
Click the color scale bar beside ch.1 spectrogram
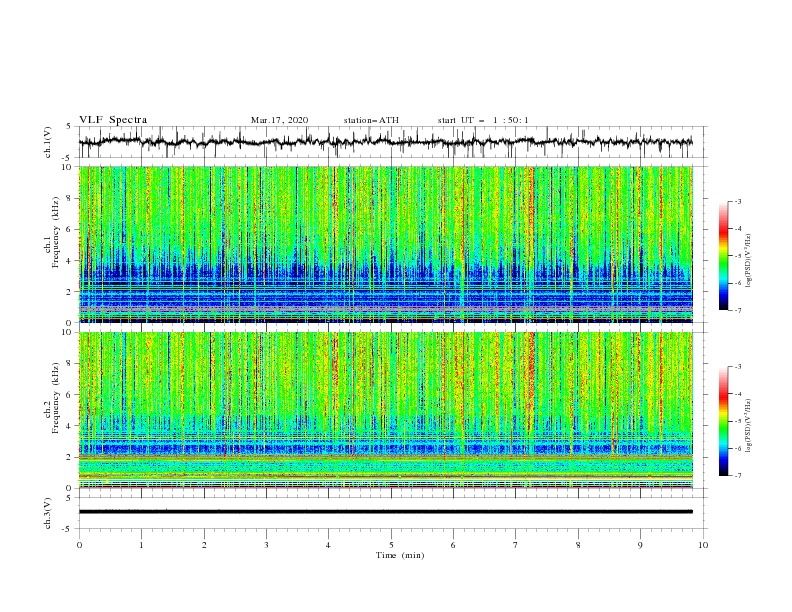pyautogui.click(x=723, y=256)
